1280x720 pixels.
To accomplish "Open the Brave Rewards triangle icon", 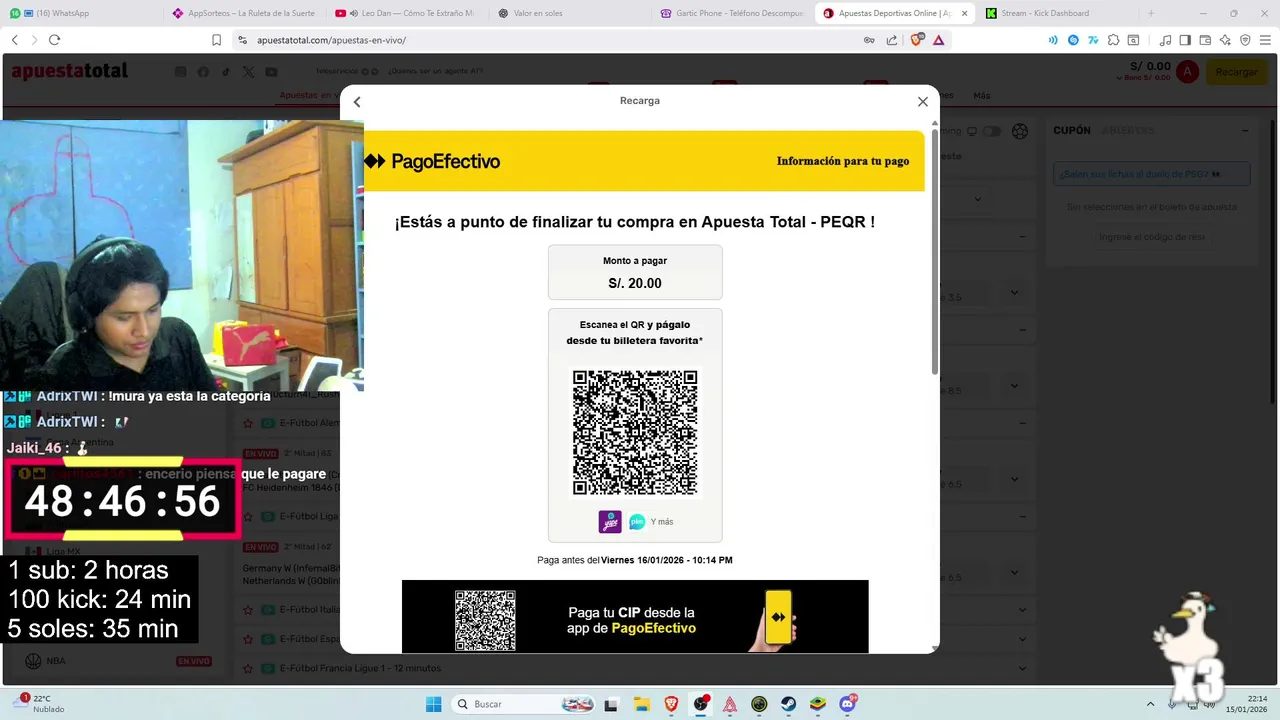I will point(939,40).
